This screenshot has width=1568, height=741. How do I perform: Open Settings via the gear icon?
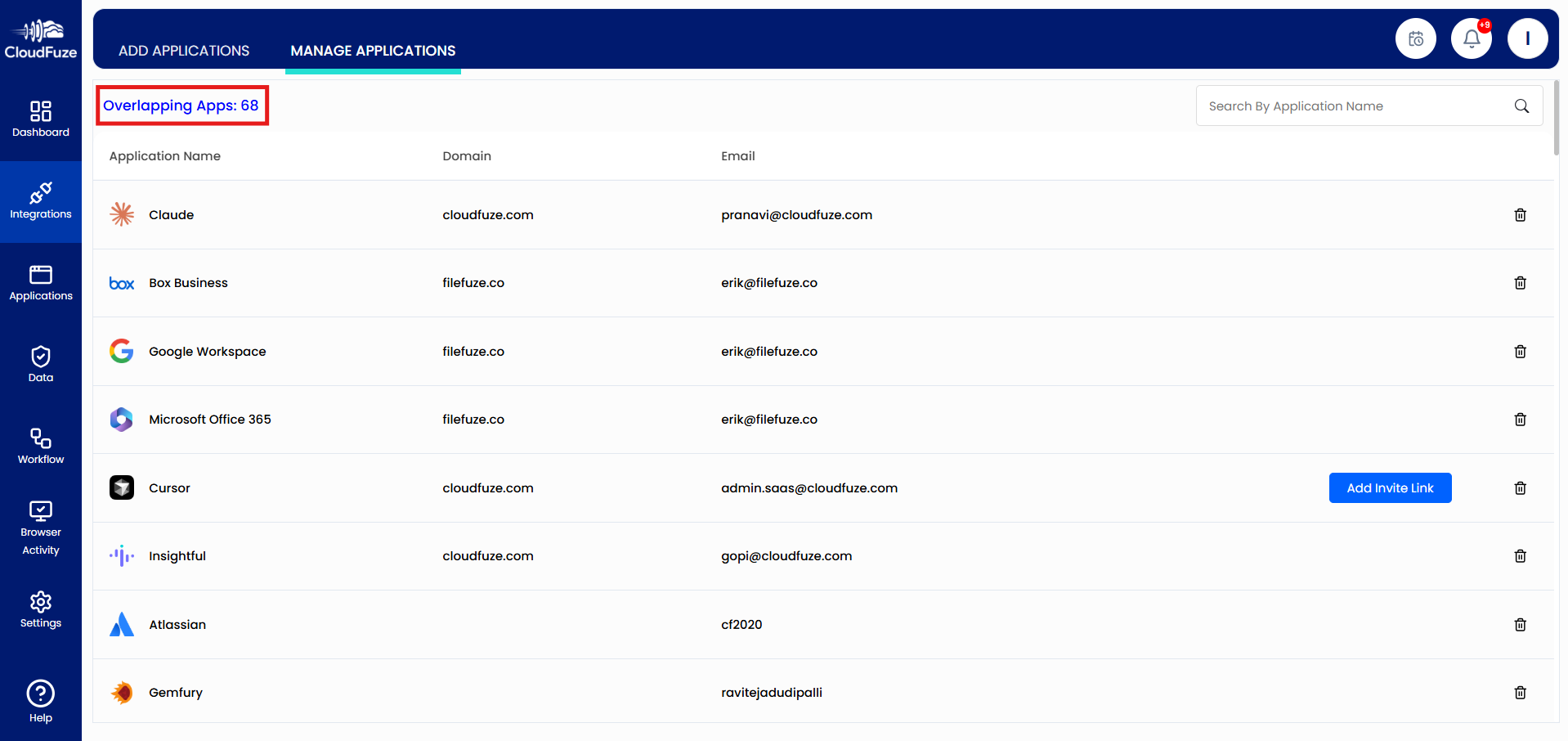click(40, 609)
